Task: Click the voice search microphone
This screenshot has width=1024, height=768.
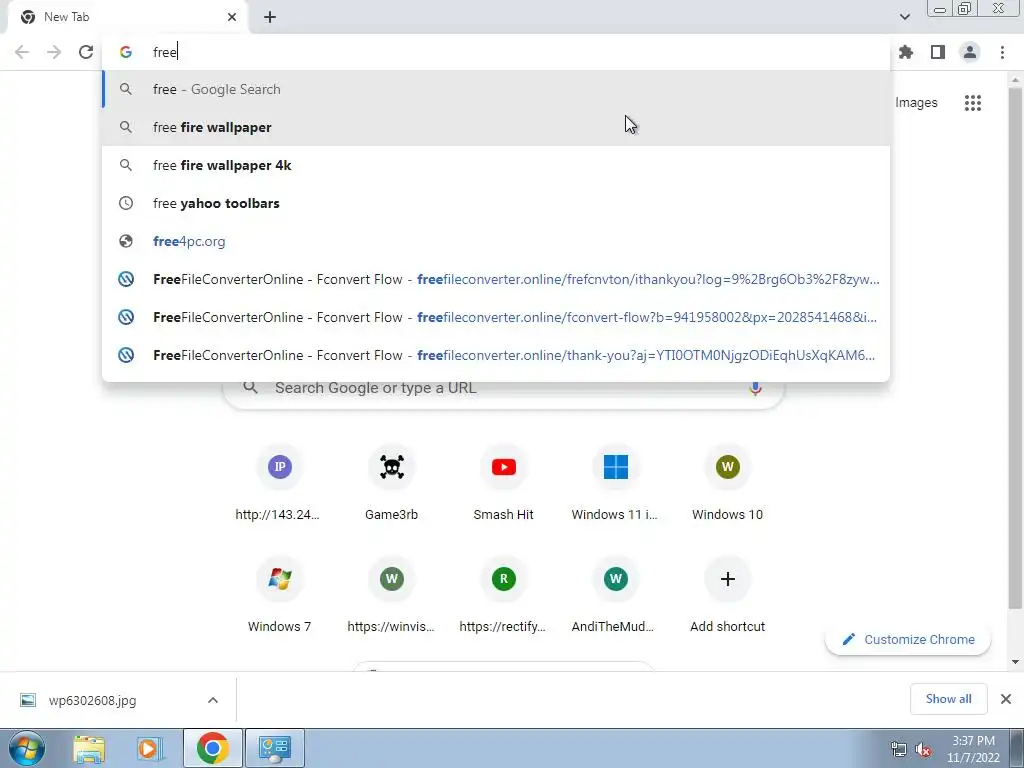Action: [x=755, y=388]
